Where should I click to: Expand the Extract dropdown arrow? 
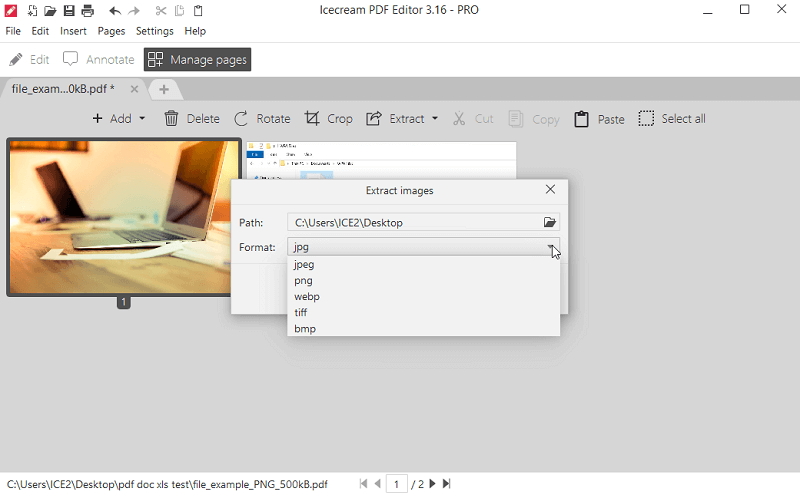point(435,118)
